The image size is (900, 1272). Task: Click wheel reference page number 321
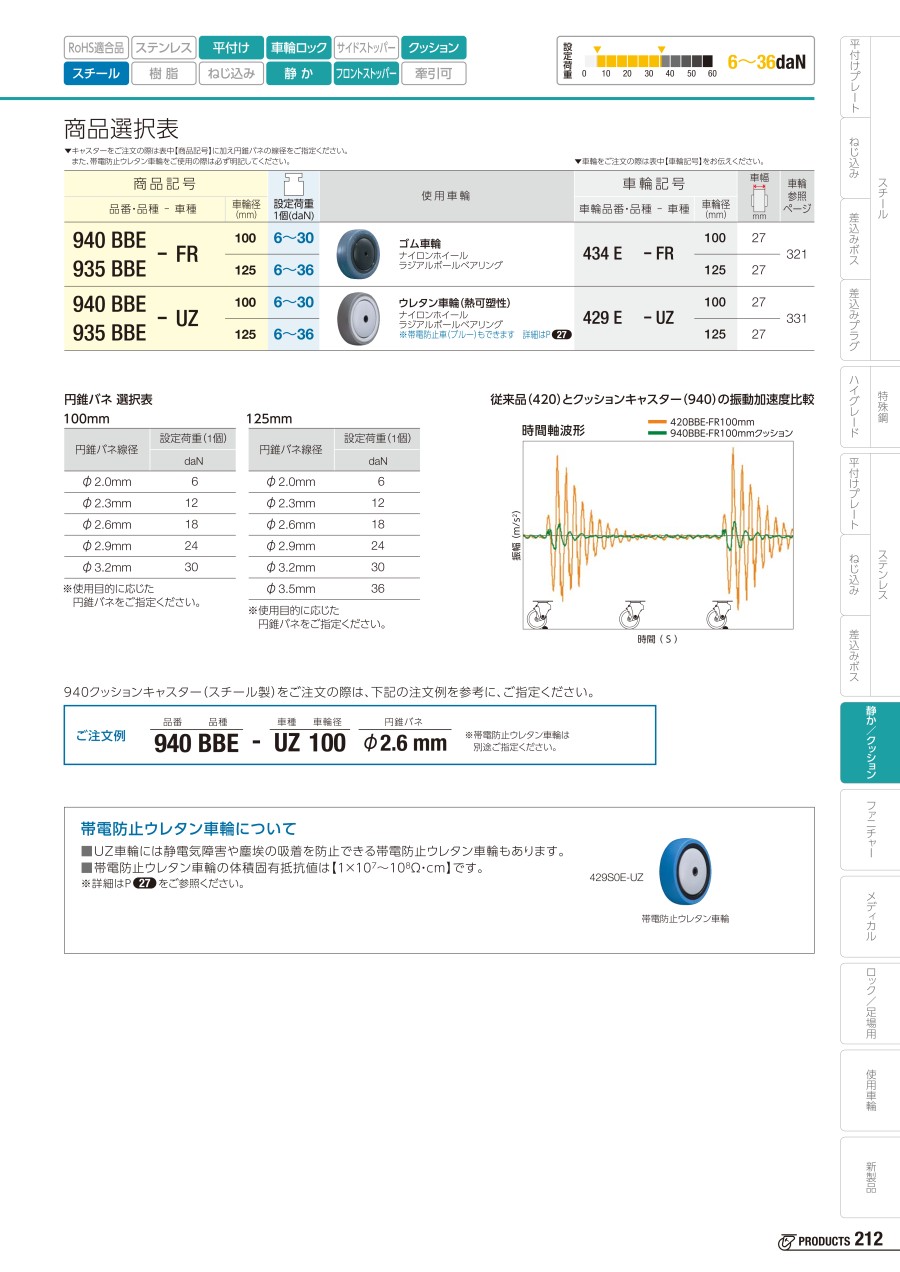(797, 254)
